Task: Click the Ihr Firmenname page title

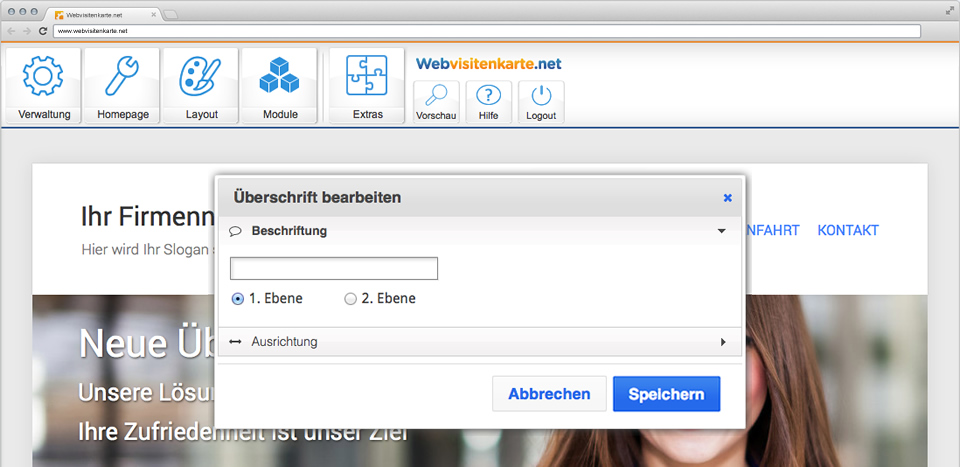Action: click(148, 217)
